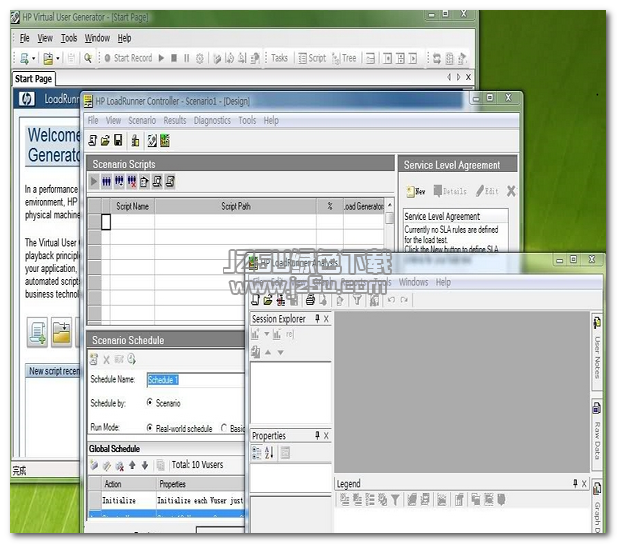This screenshot has height=544, width=617.
Task: Open the User Notes side tab
Action: tap(597, 353)
